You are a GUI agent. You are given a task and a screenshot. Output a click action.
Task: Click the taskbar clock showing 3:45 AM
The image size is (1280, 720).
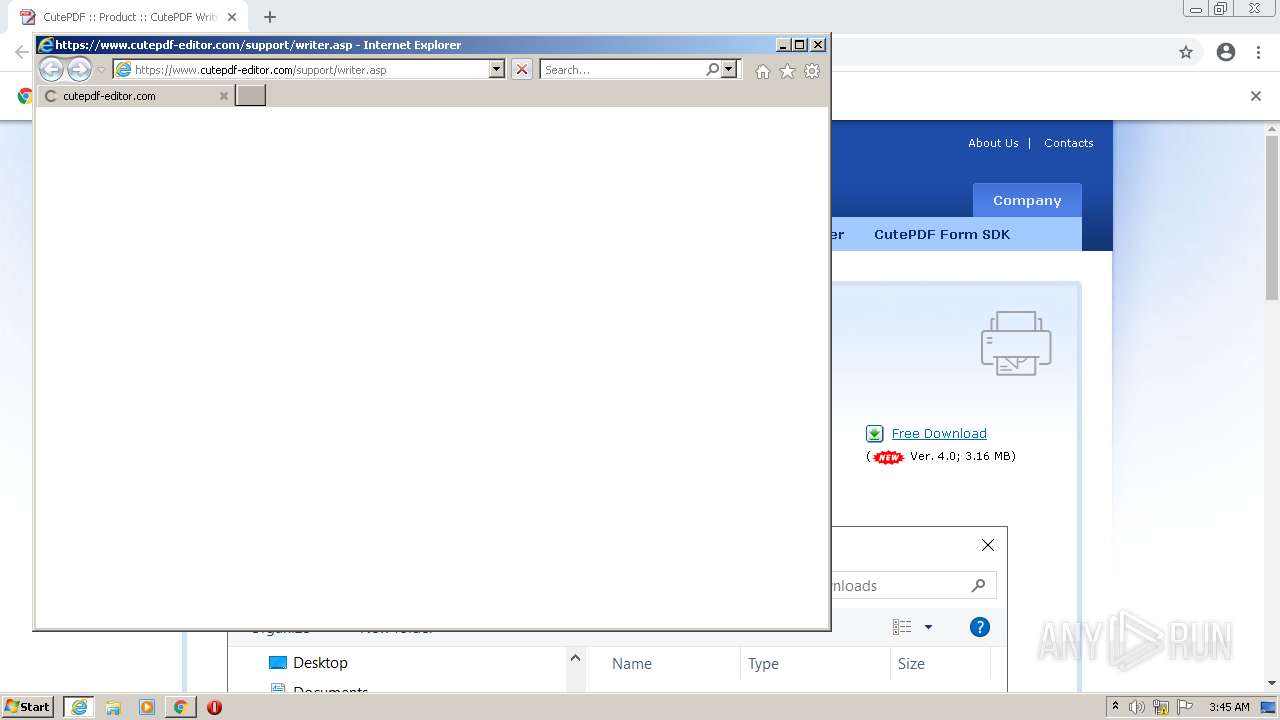[1229, 707]
